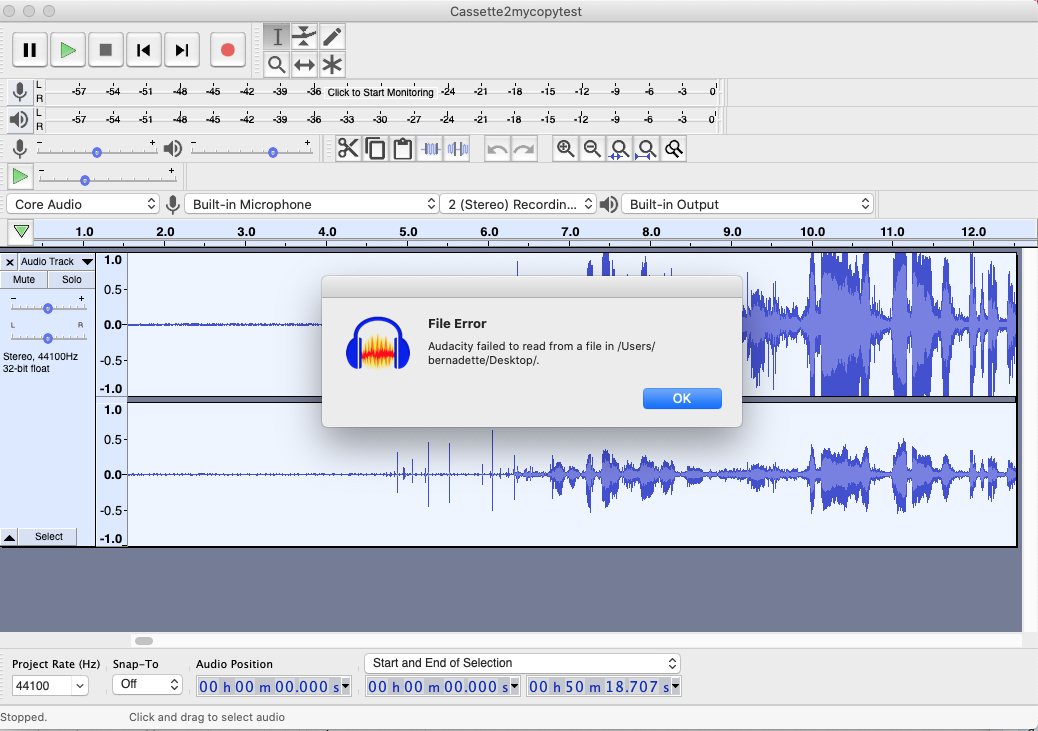Adjust the recording volume slider

click(97, 151)
